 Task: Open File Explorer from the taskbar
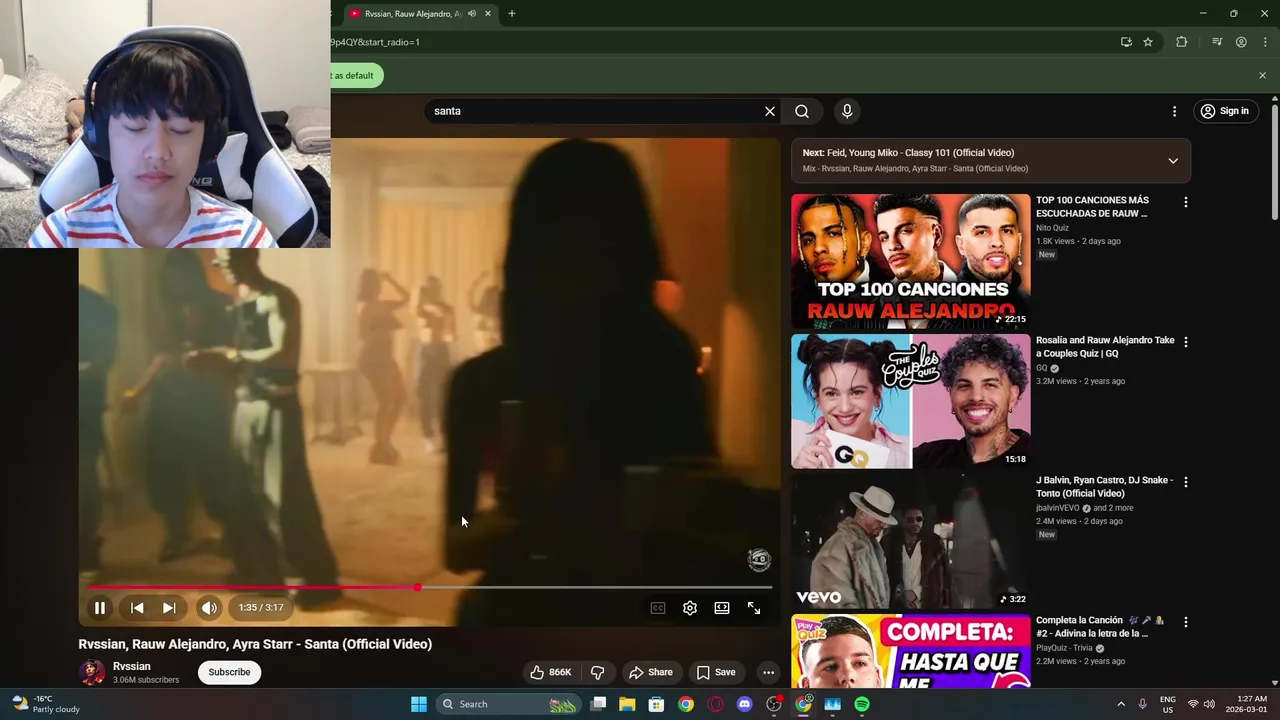pos(627,704)
